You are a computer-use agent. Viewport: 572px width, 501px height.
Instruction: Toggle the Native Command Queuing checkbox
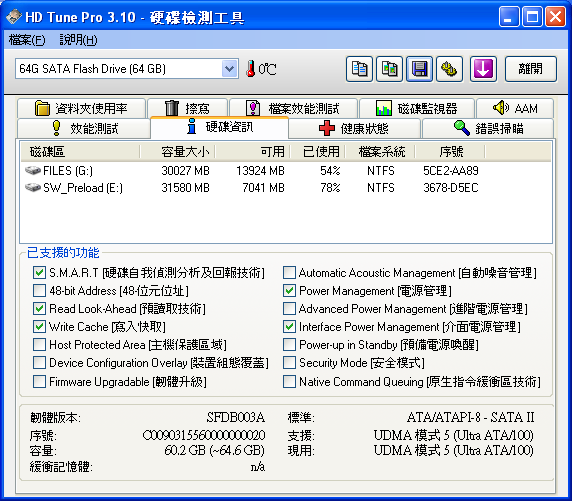point(289,381)
